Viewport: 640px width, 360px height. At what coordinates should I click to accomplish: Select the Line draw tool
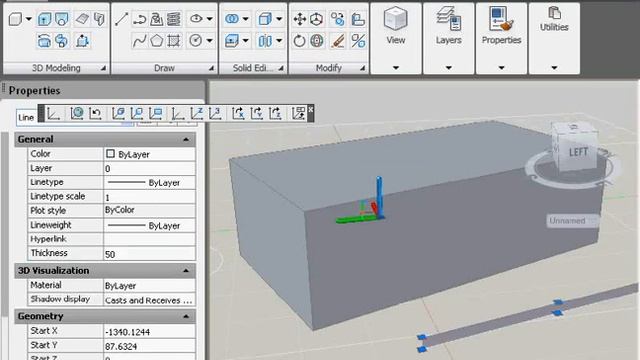click(x=121, y=19)
